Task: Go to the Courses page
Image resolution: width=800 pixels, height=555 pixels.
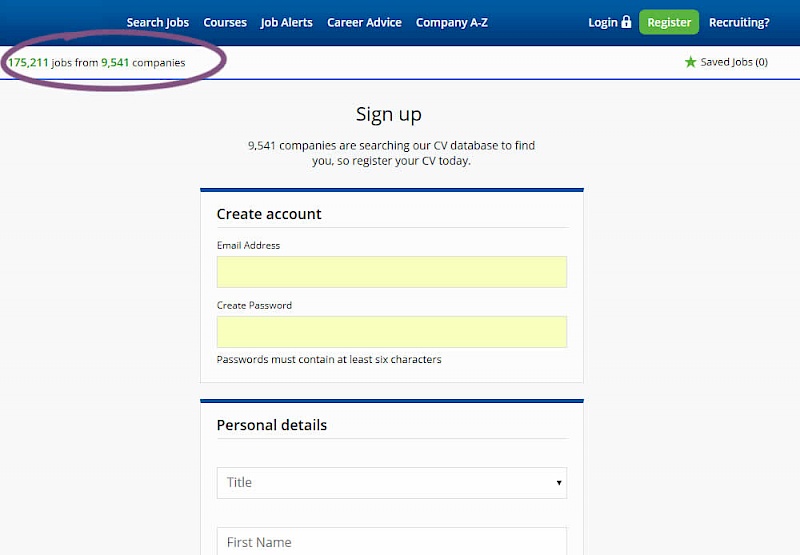Action: tap(225, 22)
